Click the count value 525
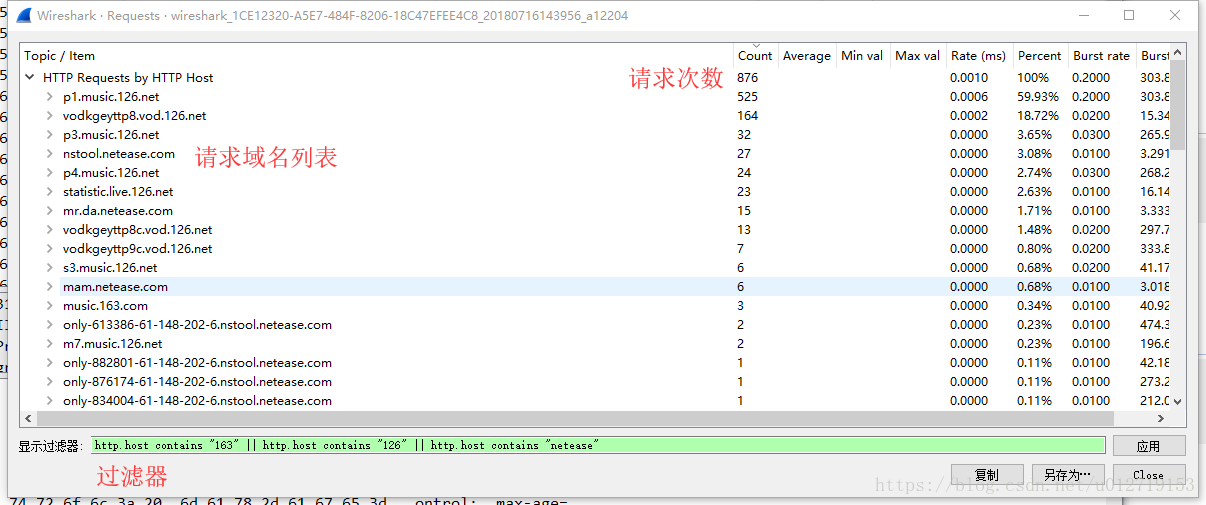The image size is (1206, 505). 748,97
